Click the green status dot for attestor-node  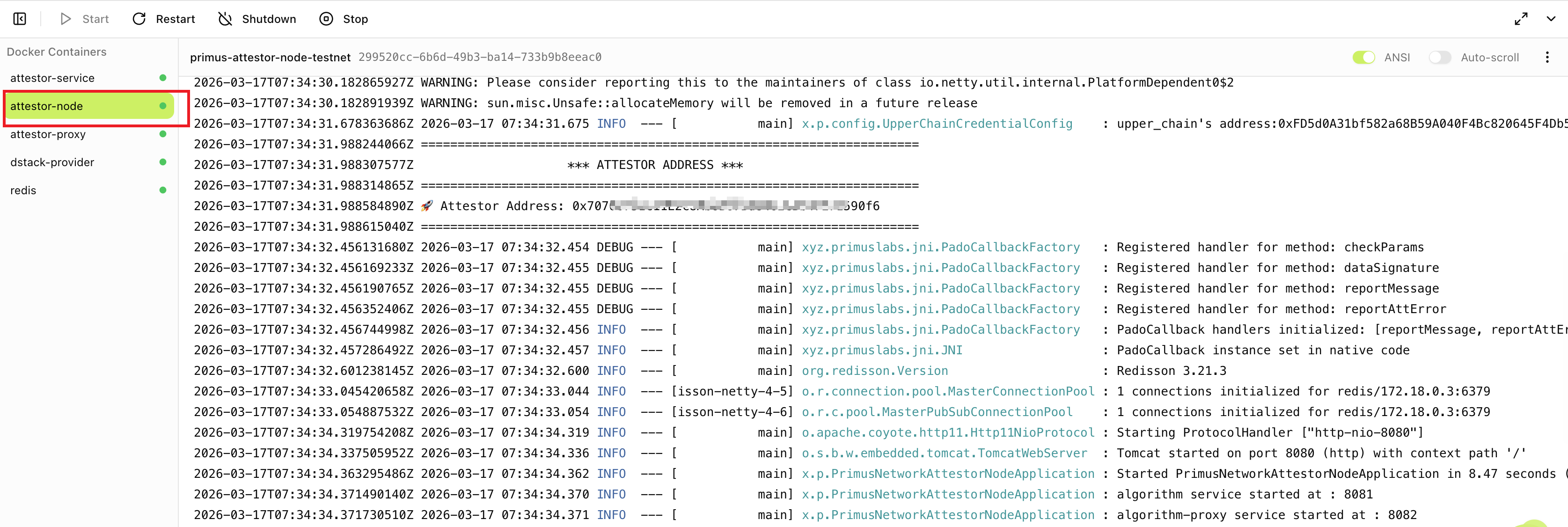162,106
